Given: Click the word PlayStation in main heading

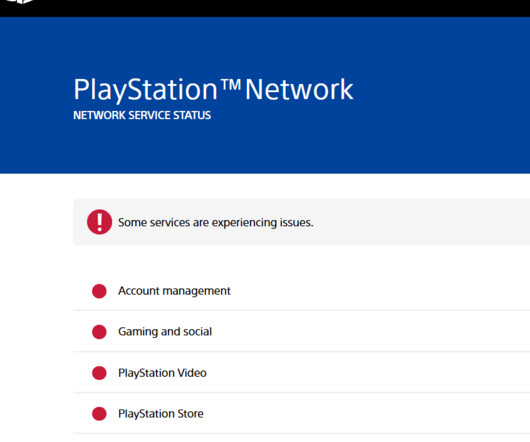Looking at the screenshot, I should tap(145, 90).
